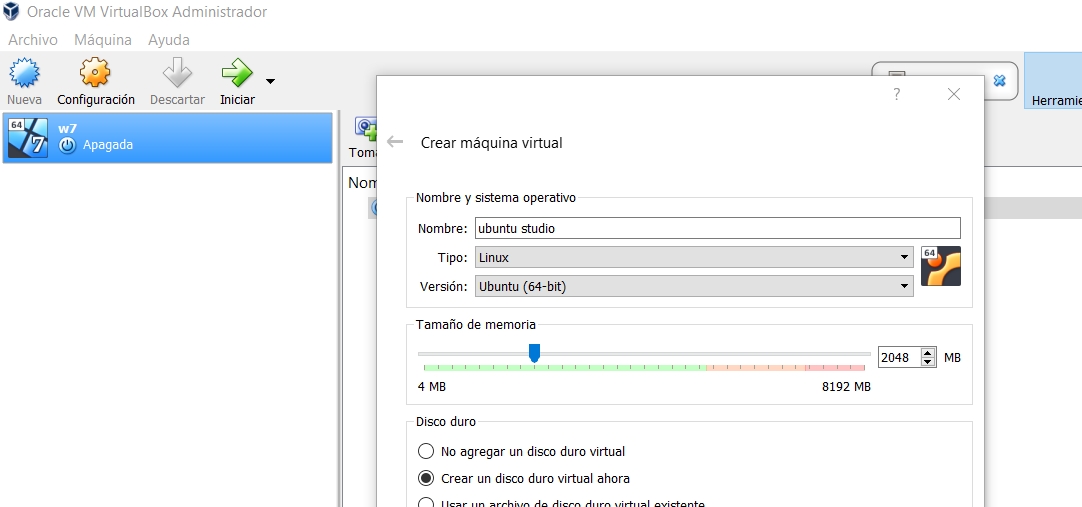Viewport: 1082px width, 507px height.
Task: Click the blue X icon in tools pill
Action: click(x=999, y=81)
